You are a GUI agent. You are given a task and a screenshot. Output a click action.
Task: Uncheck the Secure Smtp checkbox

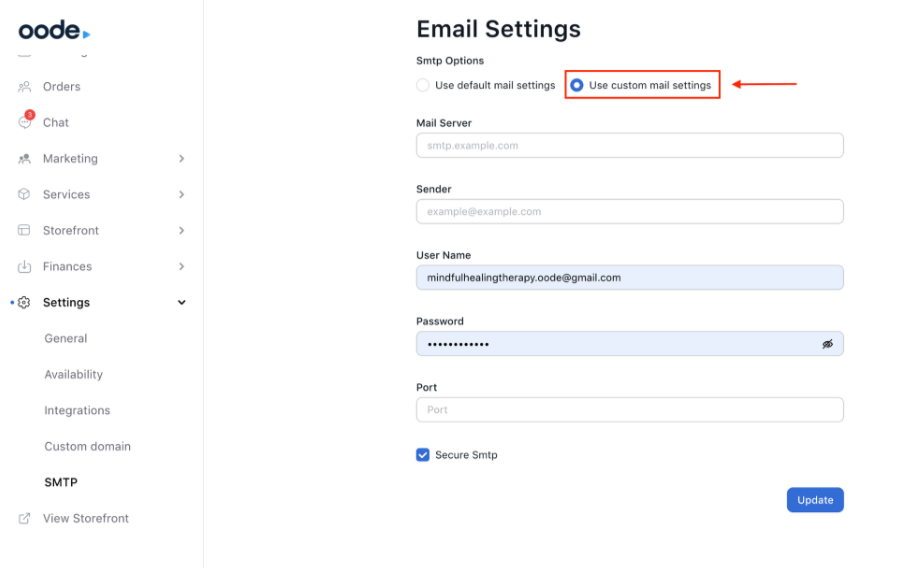pyautogui.click(x=423, y=455)
